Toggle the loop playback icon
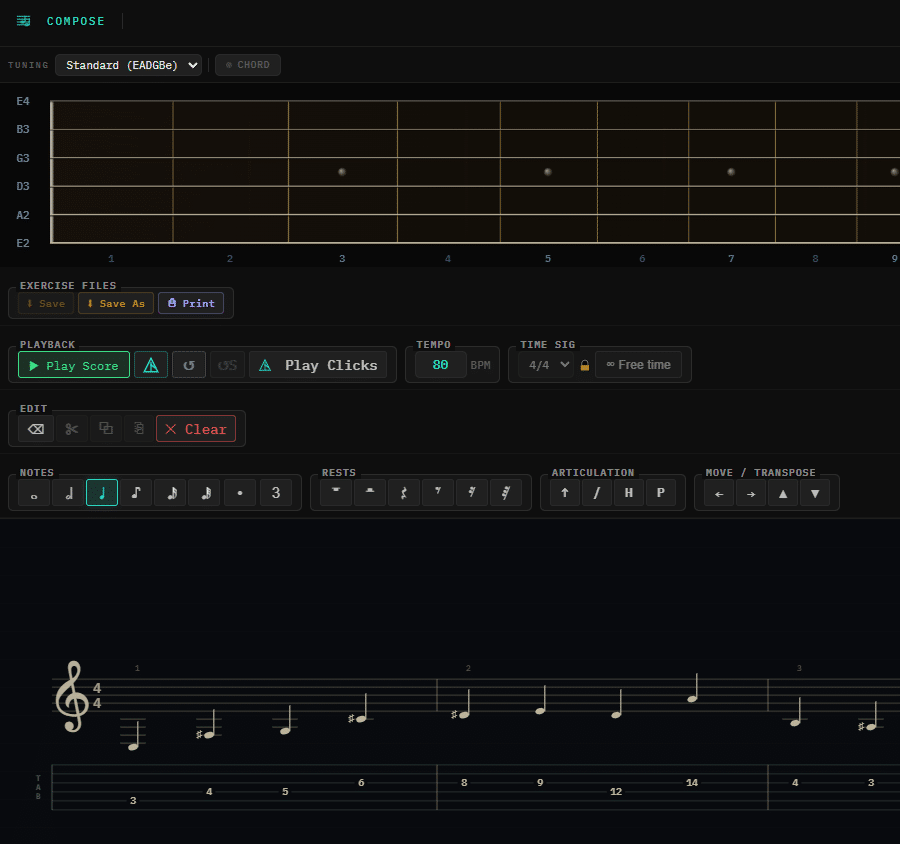 coord(189,365)
